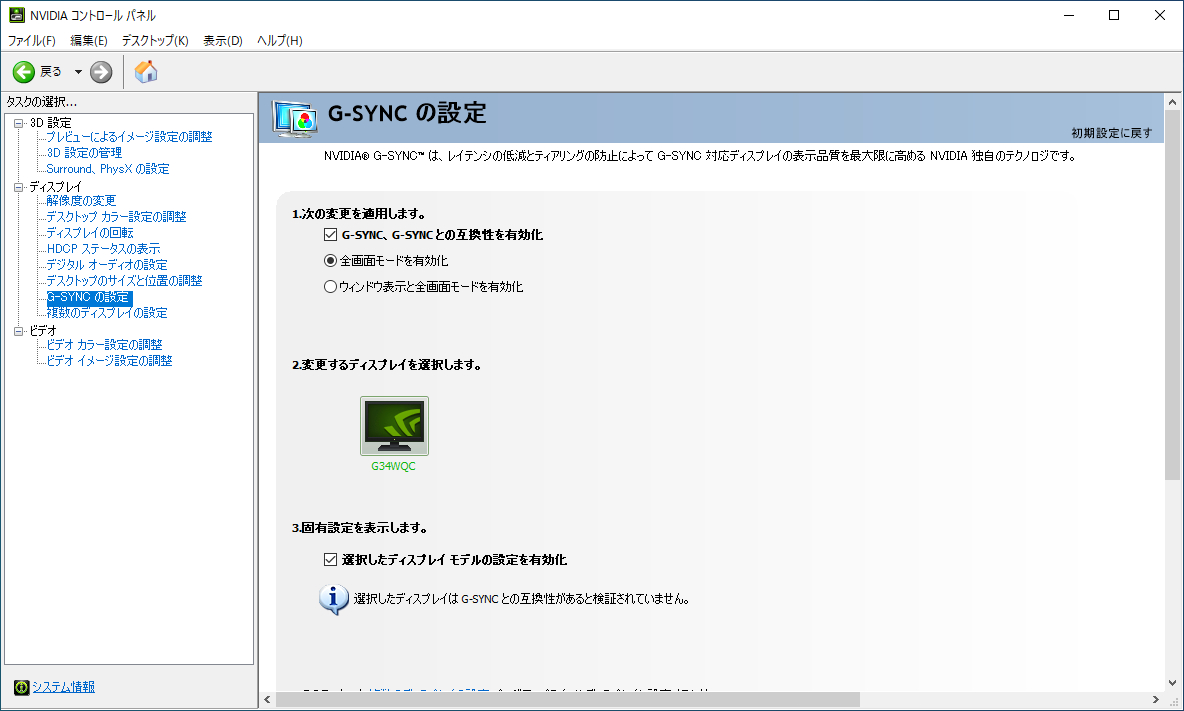Click the vertical scrollbar thumb
This screenshot has width=1184, height=711.
1172,295
